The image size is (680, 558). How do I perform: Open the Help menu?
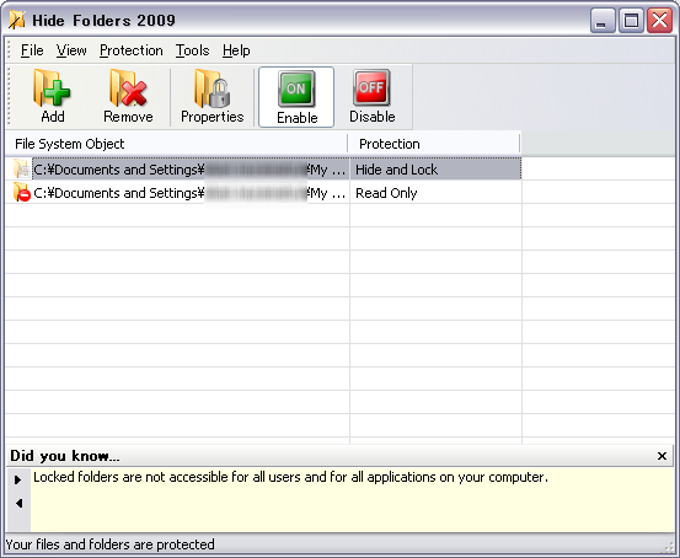[x=236, y=51]
